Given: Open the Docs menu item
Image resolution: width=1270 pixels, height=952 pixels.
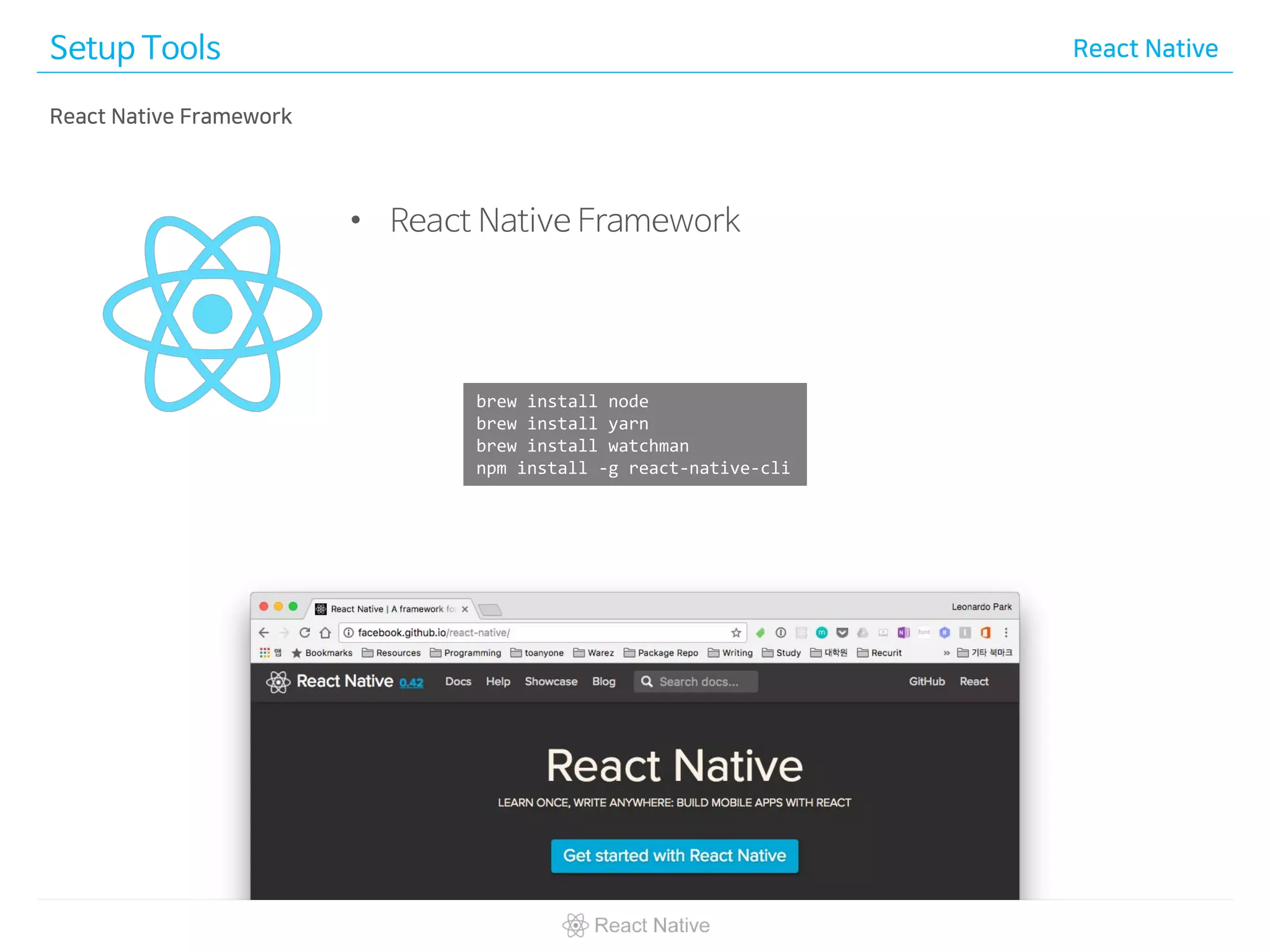Looking at the screenshot, I should [458, 682].
